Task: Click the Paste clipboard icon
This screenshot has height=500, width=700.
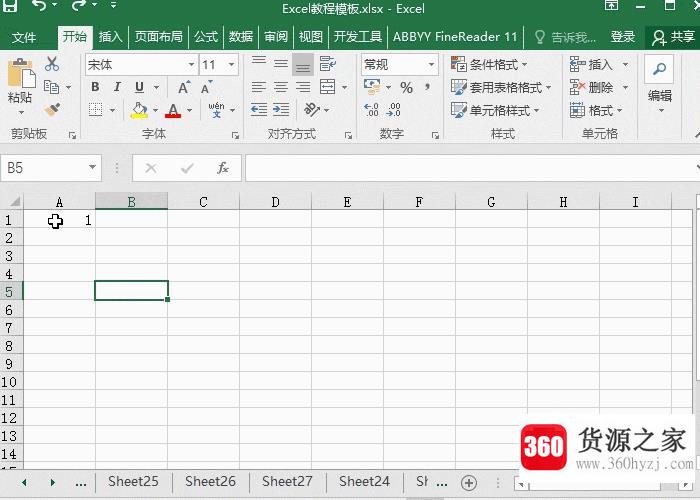Action: 20,73
